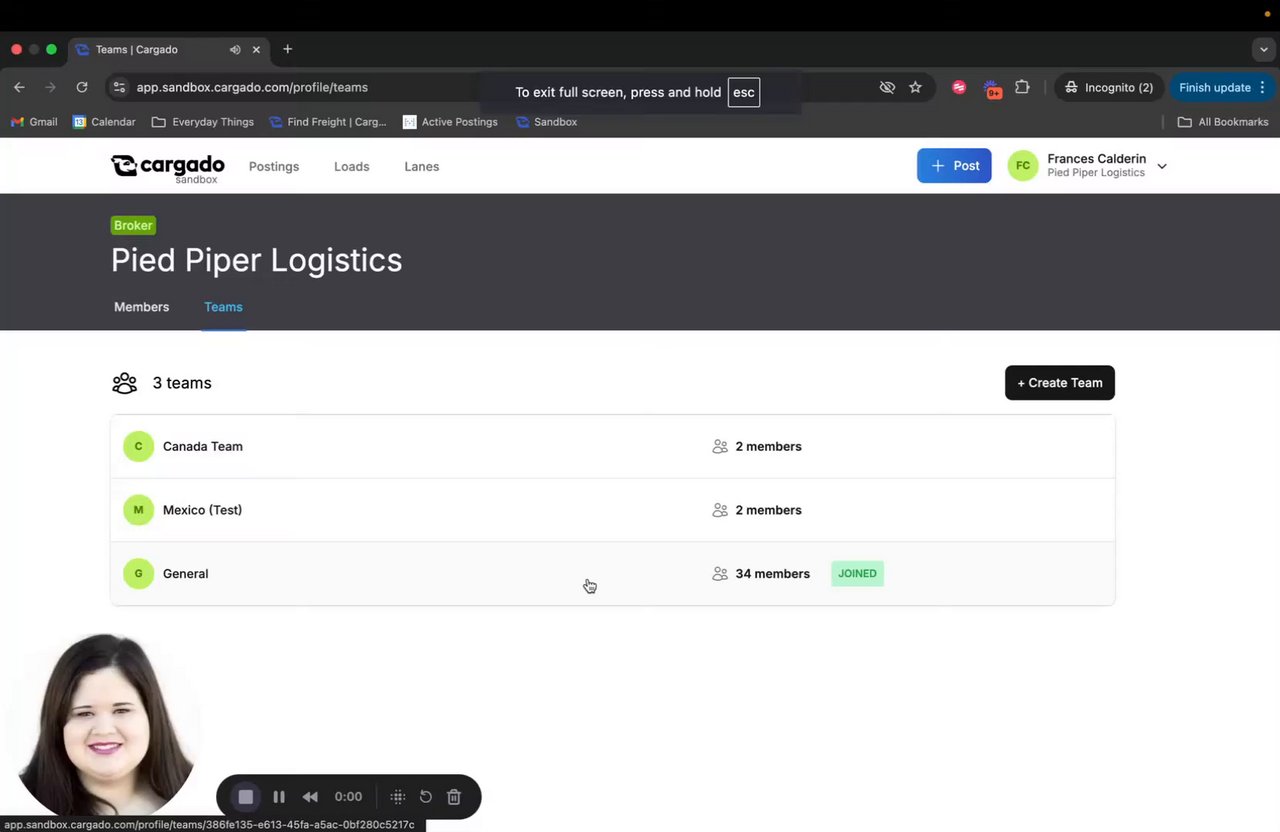This screenshot has width=1280, height=832.
Task: Reload the page with refresh icon
Action: (x=82, y=87)
